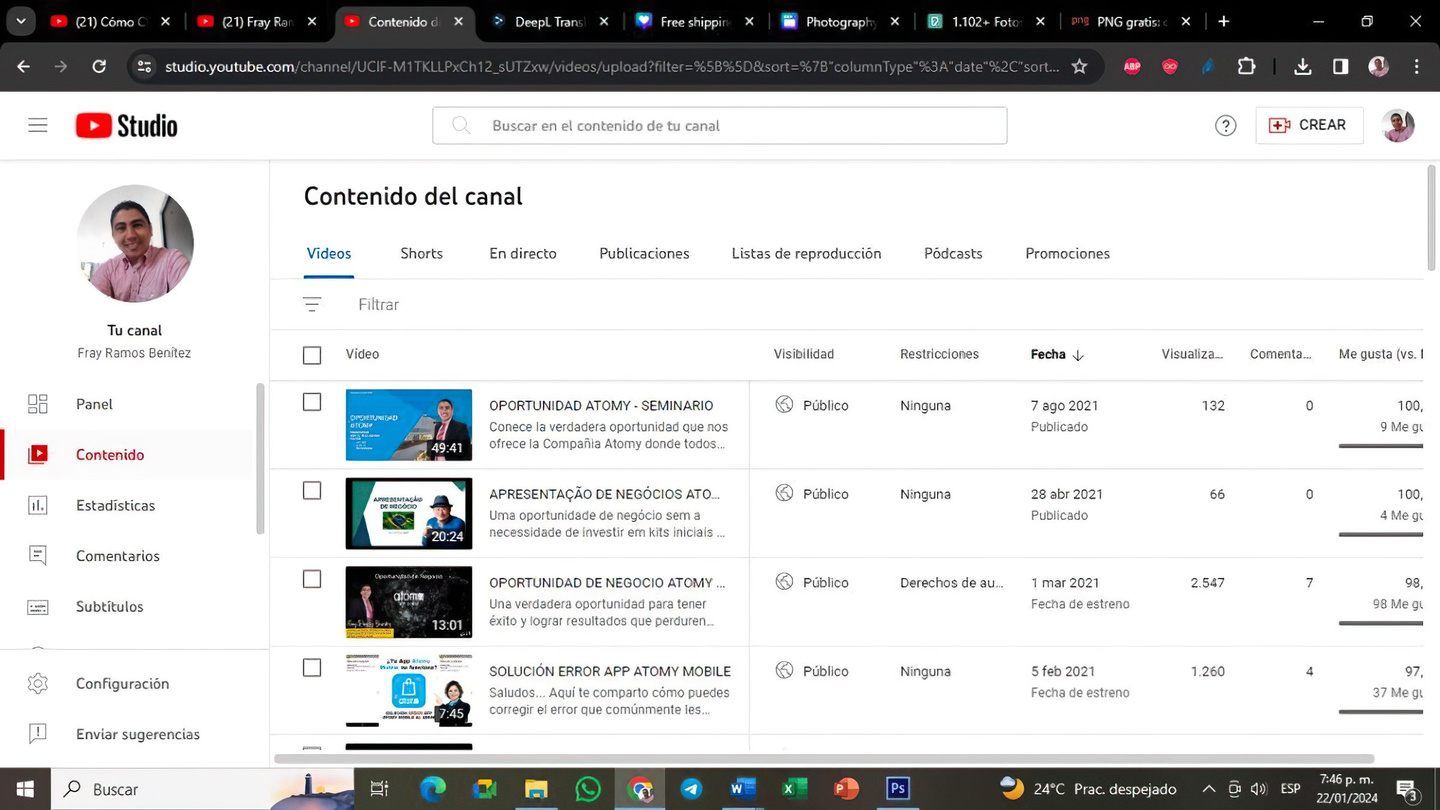The height and width of the screenshot is (810, 1440).
Task: Open Excel from the taskbar
Action: point(794,789)
